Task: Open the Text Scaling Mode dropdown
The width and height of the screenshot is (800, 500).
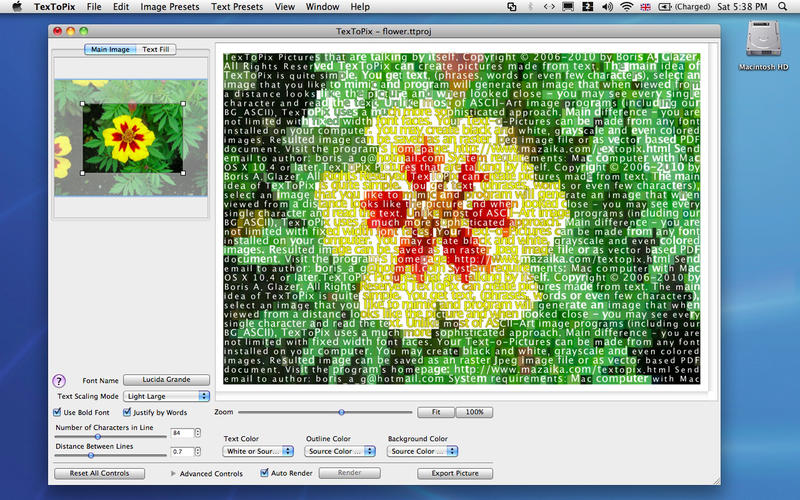Action: pyautogui.click(x=166, y=397)
